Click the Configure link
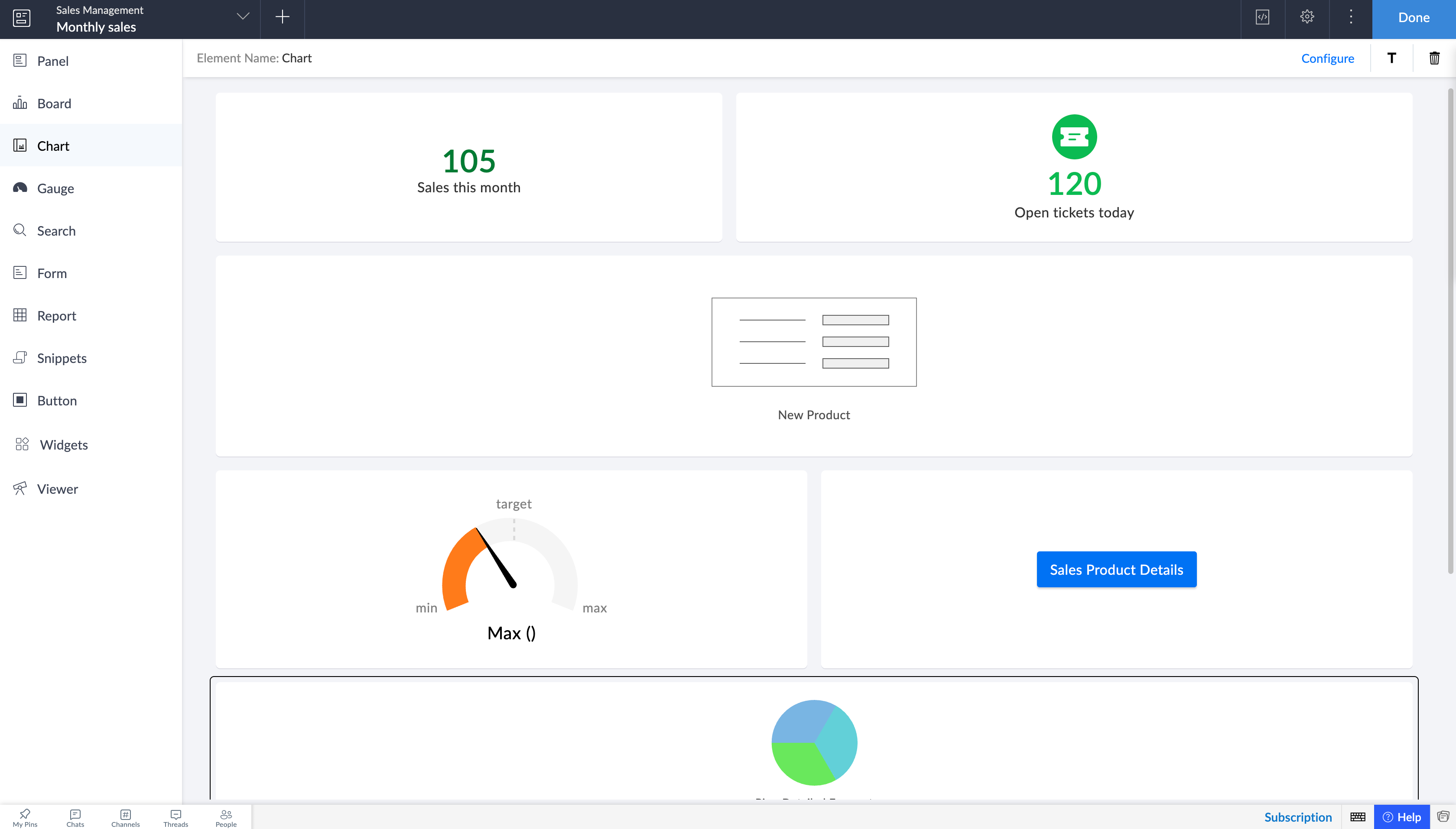This screenshot has height=829, width=1456. pos(1327,58)
